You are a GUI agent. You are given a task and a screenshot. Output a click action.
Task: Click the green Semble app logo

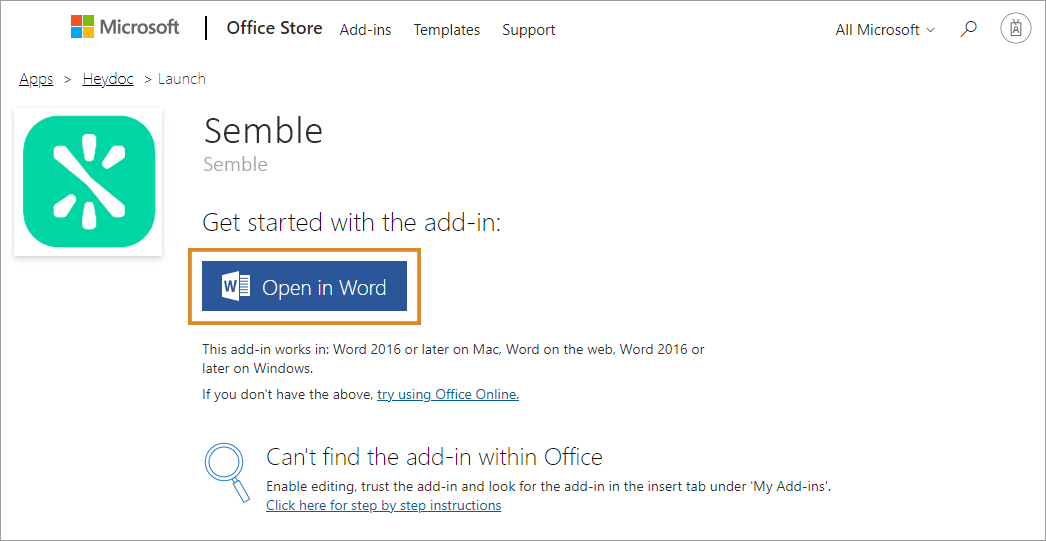pos(89,181)
